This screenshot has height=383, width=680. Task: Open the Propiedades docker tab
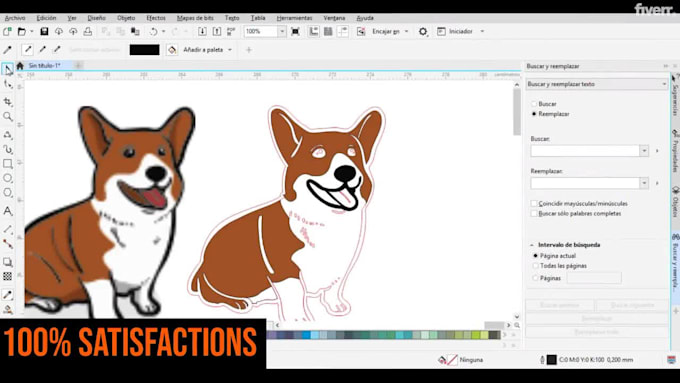(675, 150)
